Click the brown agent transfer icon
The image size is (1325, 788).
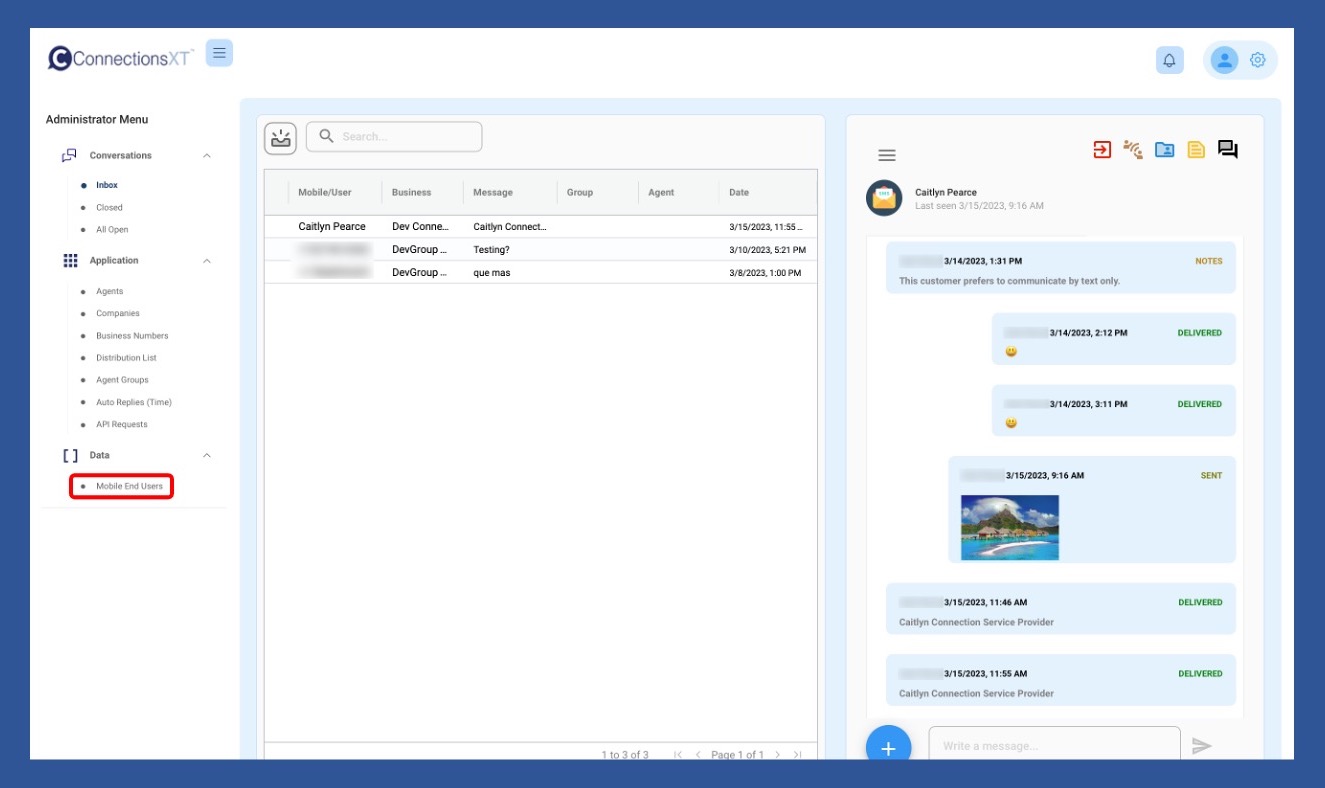coord(1133,150)
